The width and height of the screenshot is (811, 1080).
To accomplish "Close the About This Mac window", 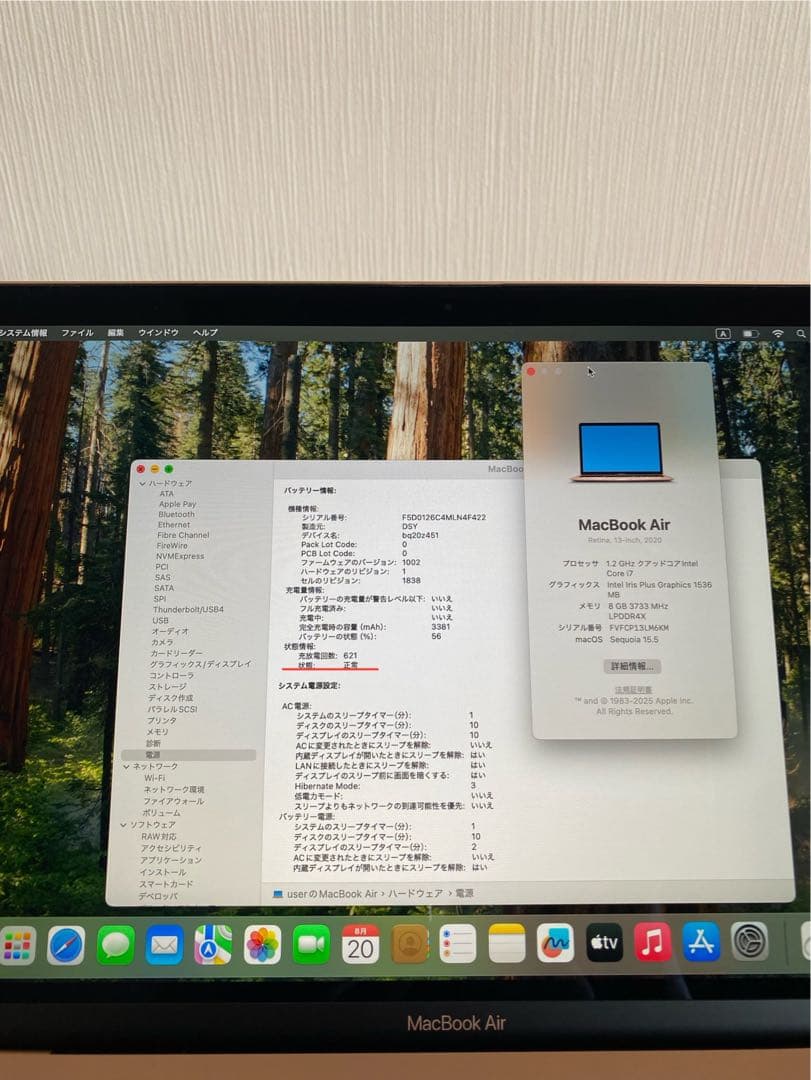I will pos(531,372).
